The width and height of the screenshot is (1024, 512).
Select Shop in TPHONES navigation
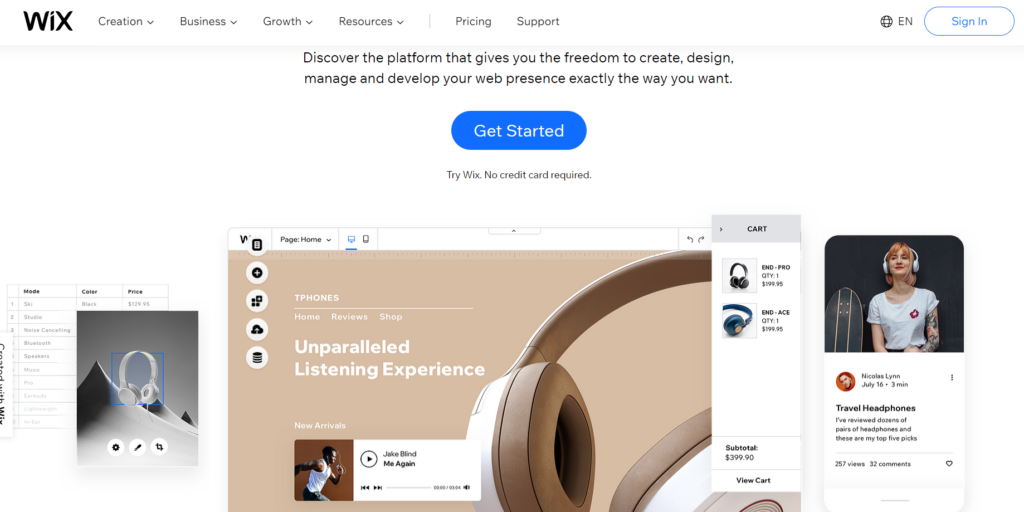pyautogui.click(x=391, y=317)
